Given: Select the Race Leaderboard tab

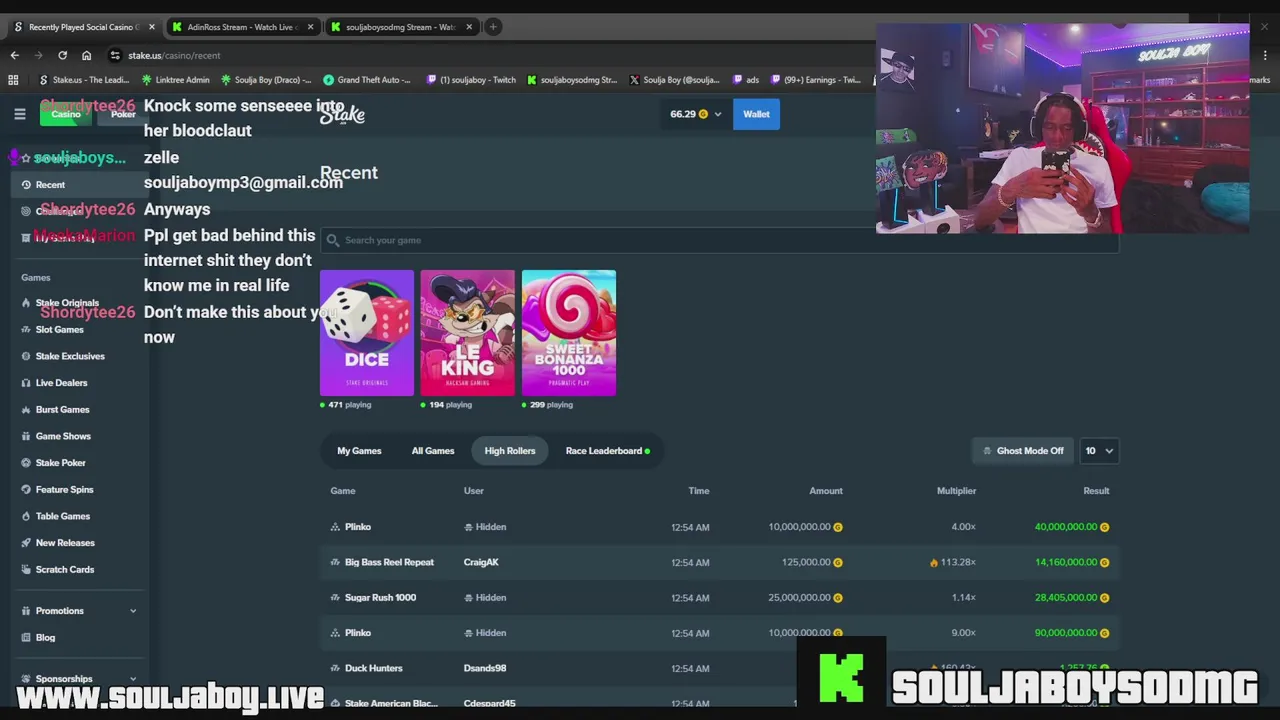Looking at the screenshot, I should (607, 451).
